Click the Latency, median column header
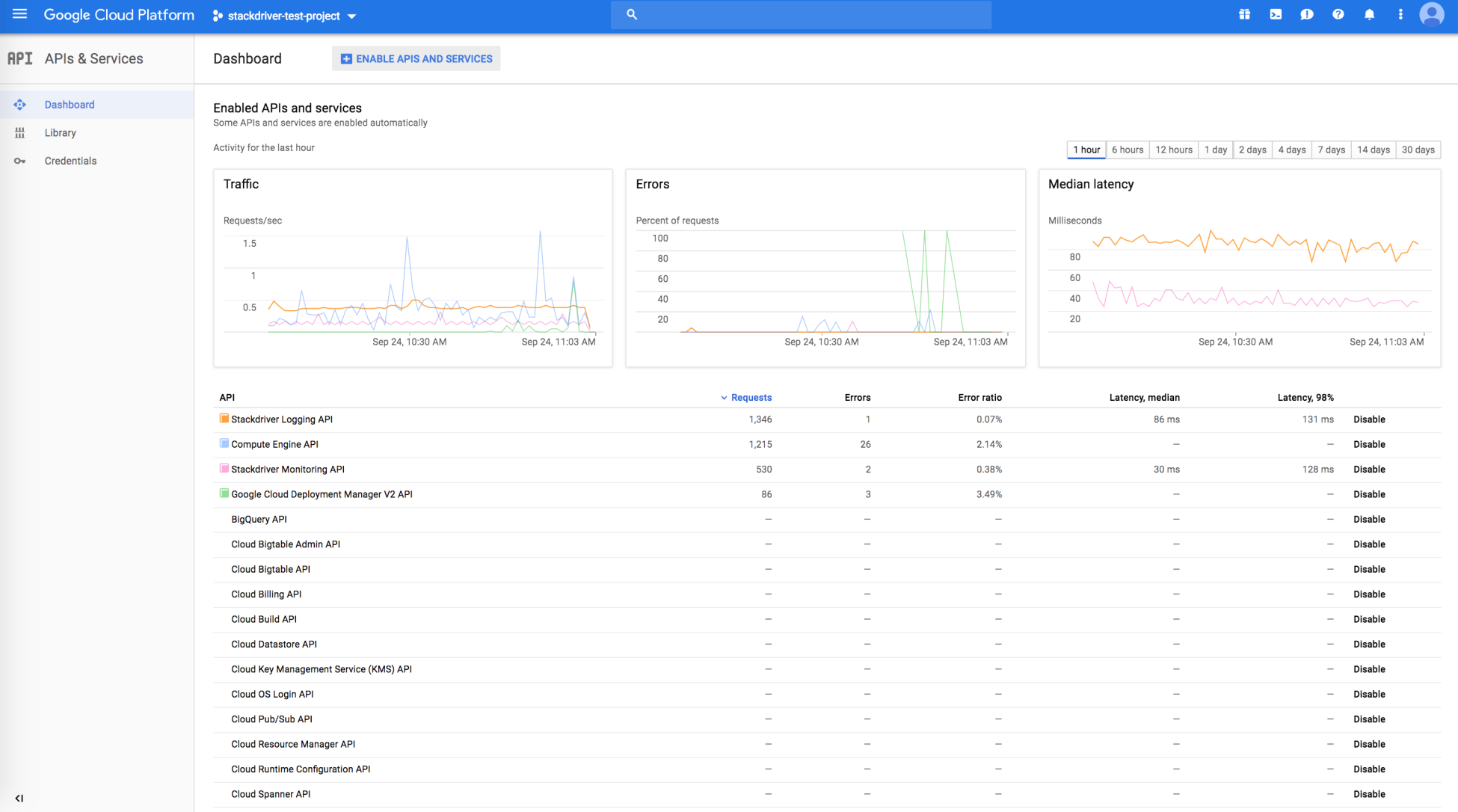 [x=1144, y=398]
